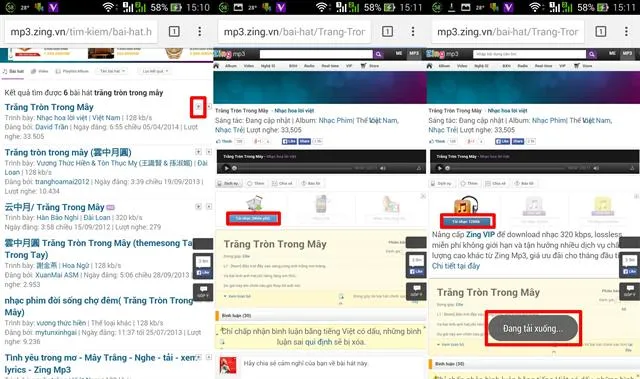Open artist link Hàn Bảo Nghi
The image size is (640, 379).
coord(58,217)
